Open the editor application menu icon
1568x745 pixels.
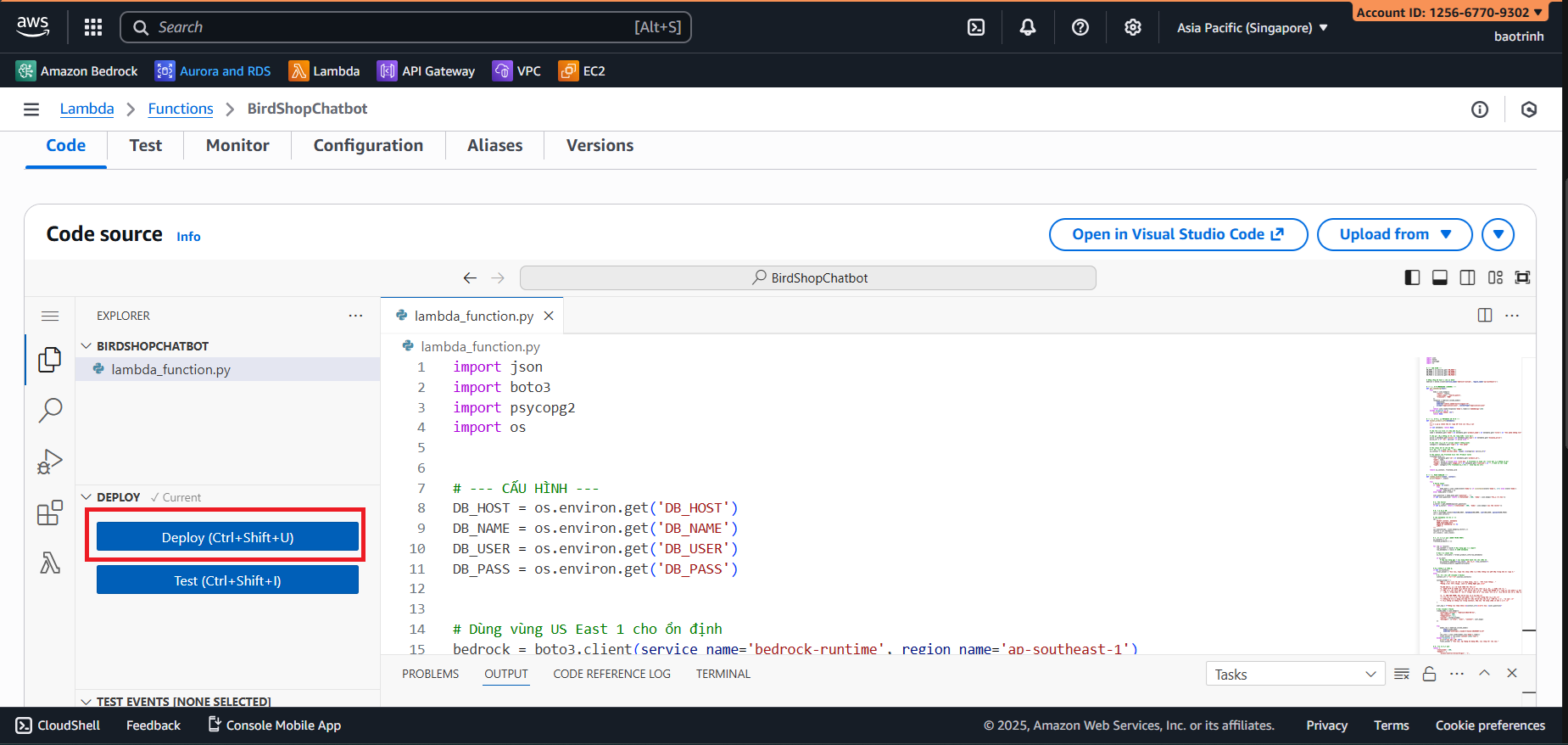pyautogui.click(x=50, y=316)
